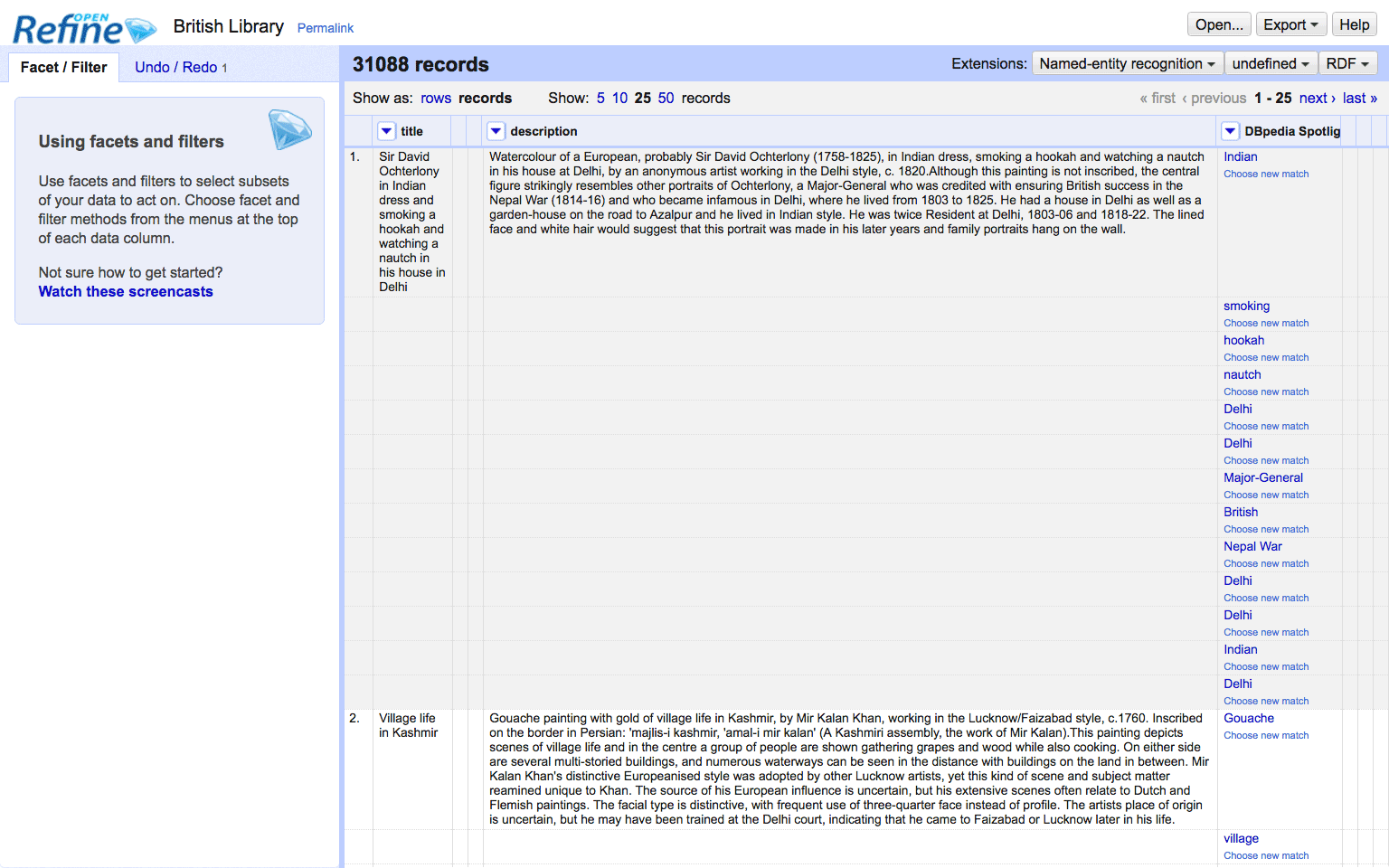Viewport: 1389px width, 868px height.
Task: Open the DBpedia Spotlight column menu arrow
Action: (x=1230, y=131)
